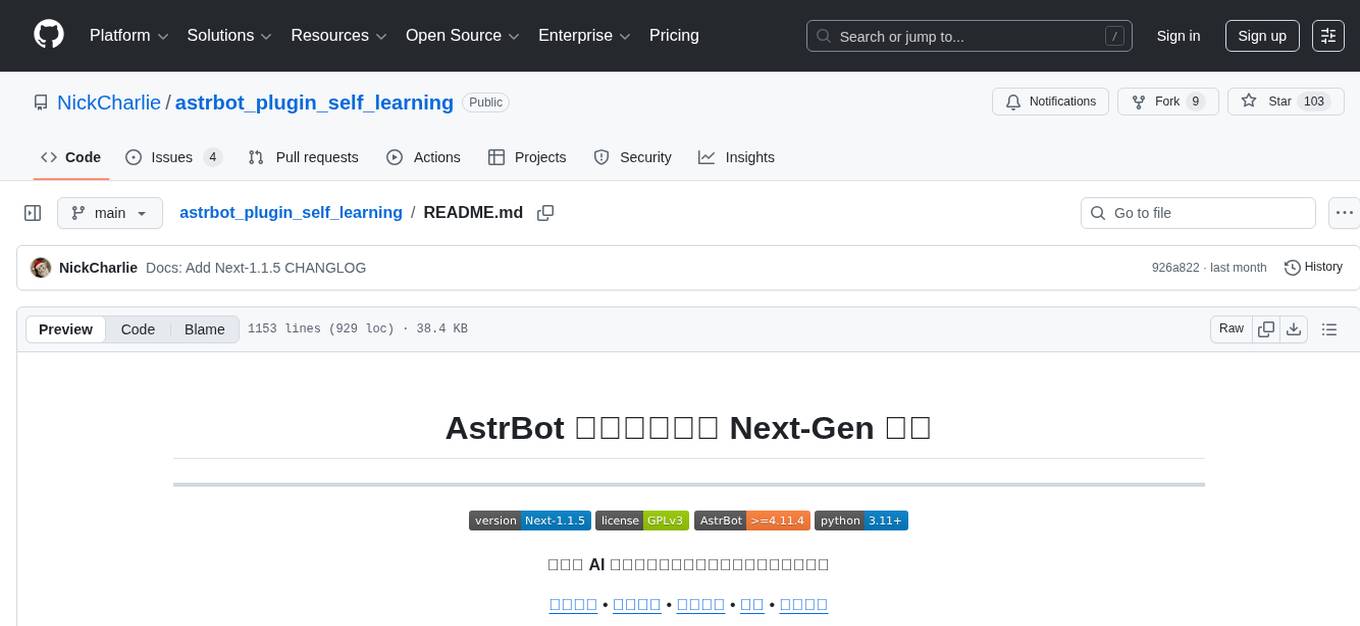The image size is (1360, 626).
Task: Copy the README.md file path
Action: click(545, 212)
